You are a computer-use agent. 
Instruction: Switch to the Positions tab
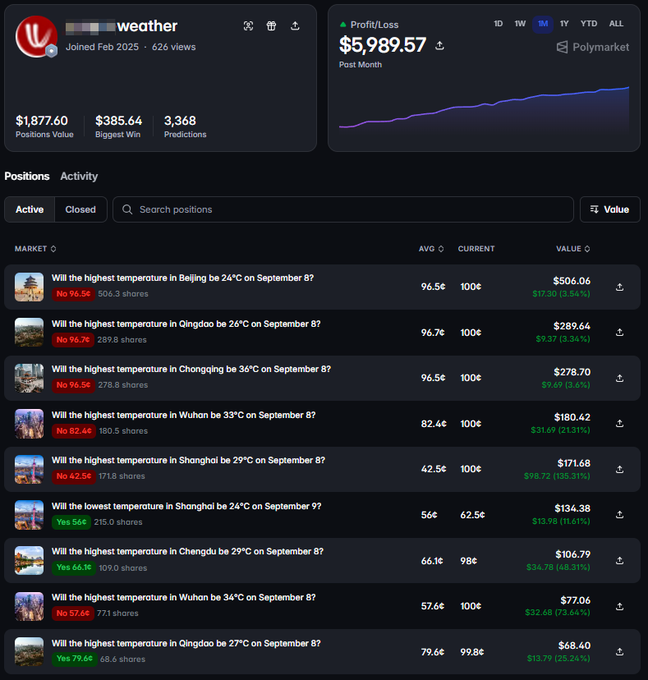point(27,176)
